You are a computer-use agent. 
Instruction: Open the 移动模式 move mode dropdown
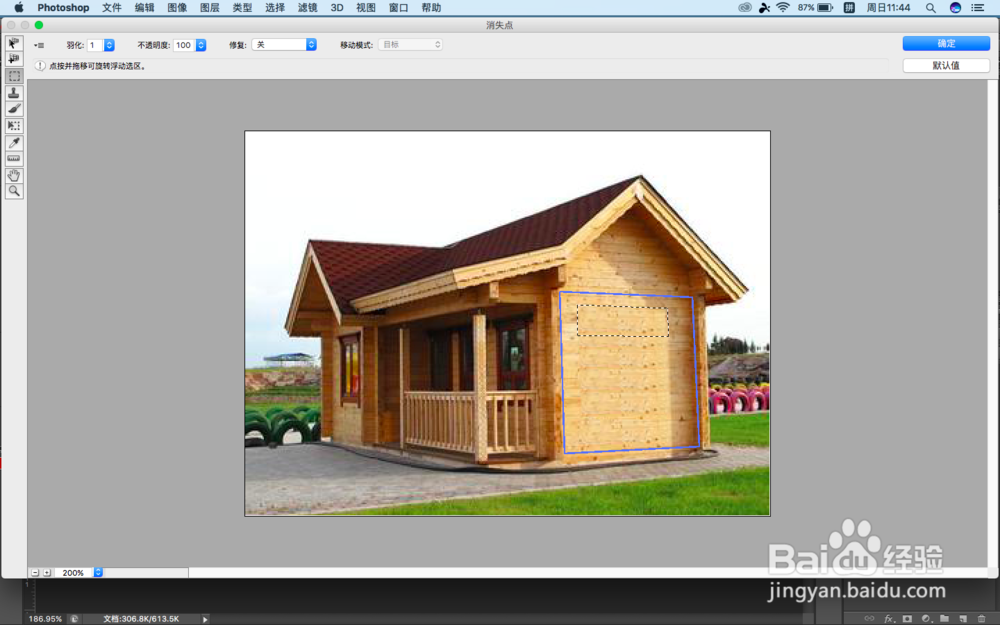coord(410,45)
